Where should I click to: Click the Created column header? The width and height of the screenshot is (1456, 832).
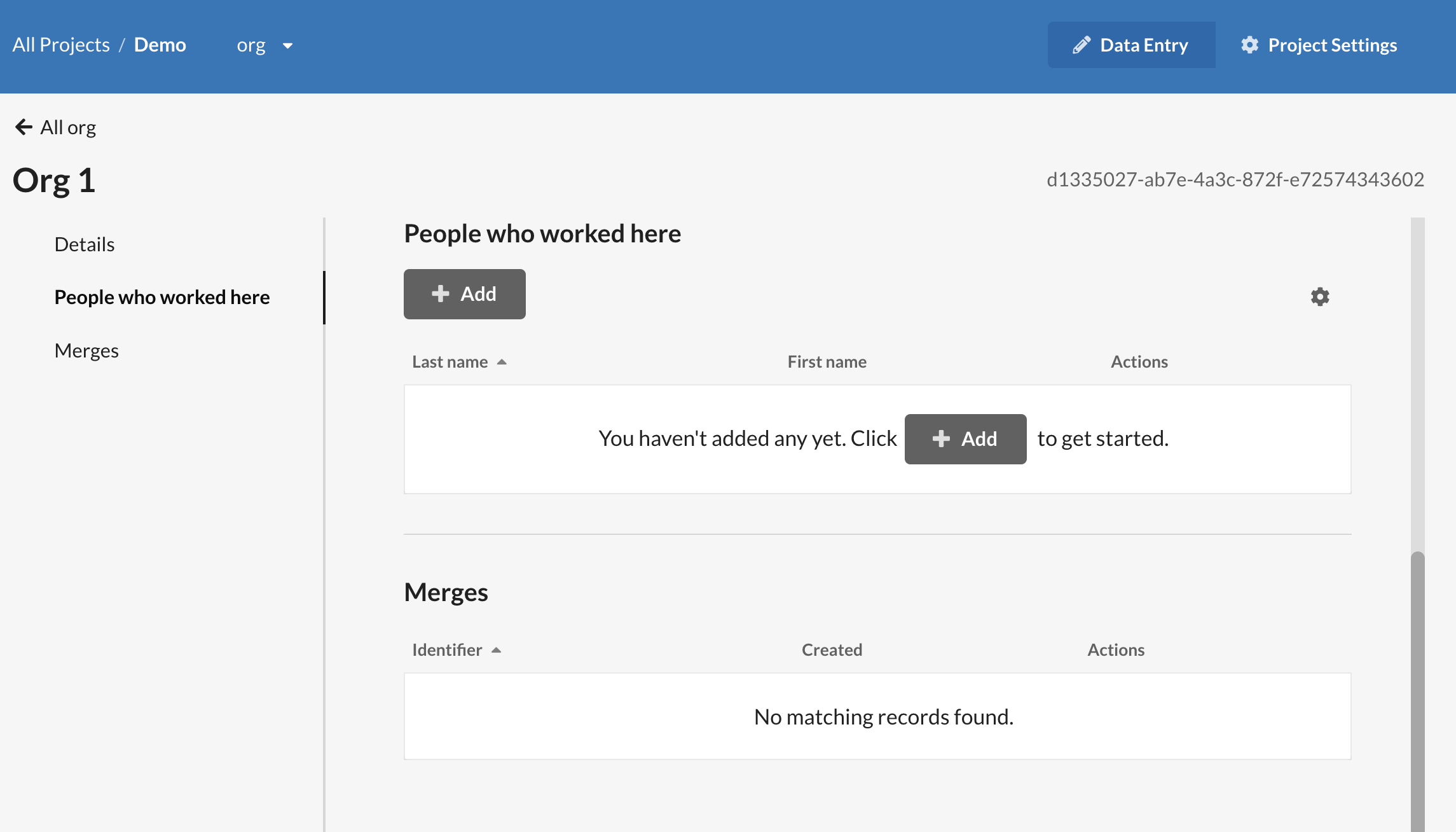click(x=832, y=650)
